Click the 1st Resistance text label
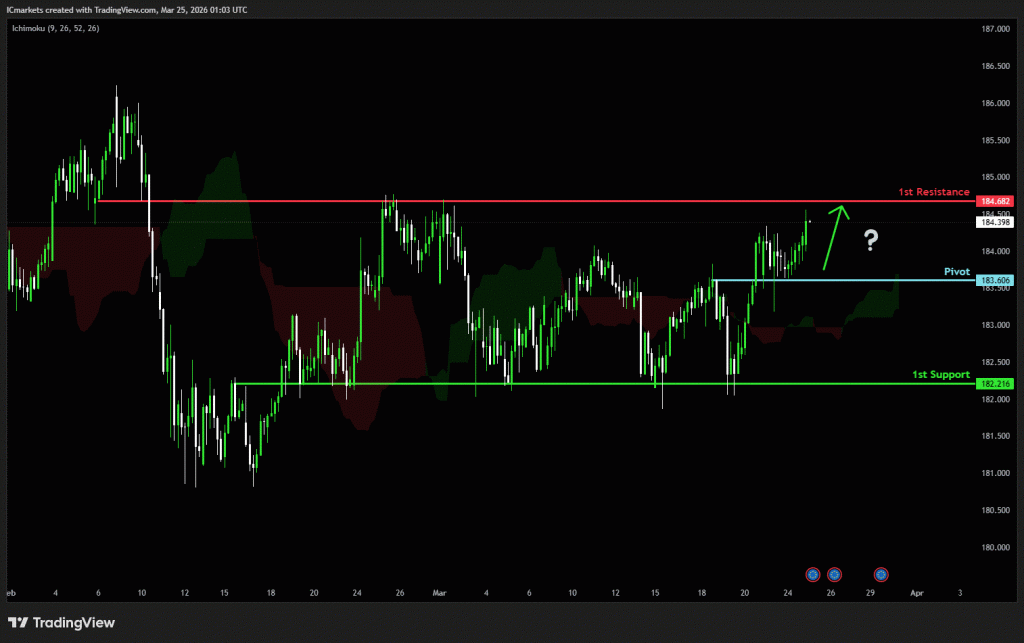1024x643 pixels. (x=933, y=191)
